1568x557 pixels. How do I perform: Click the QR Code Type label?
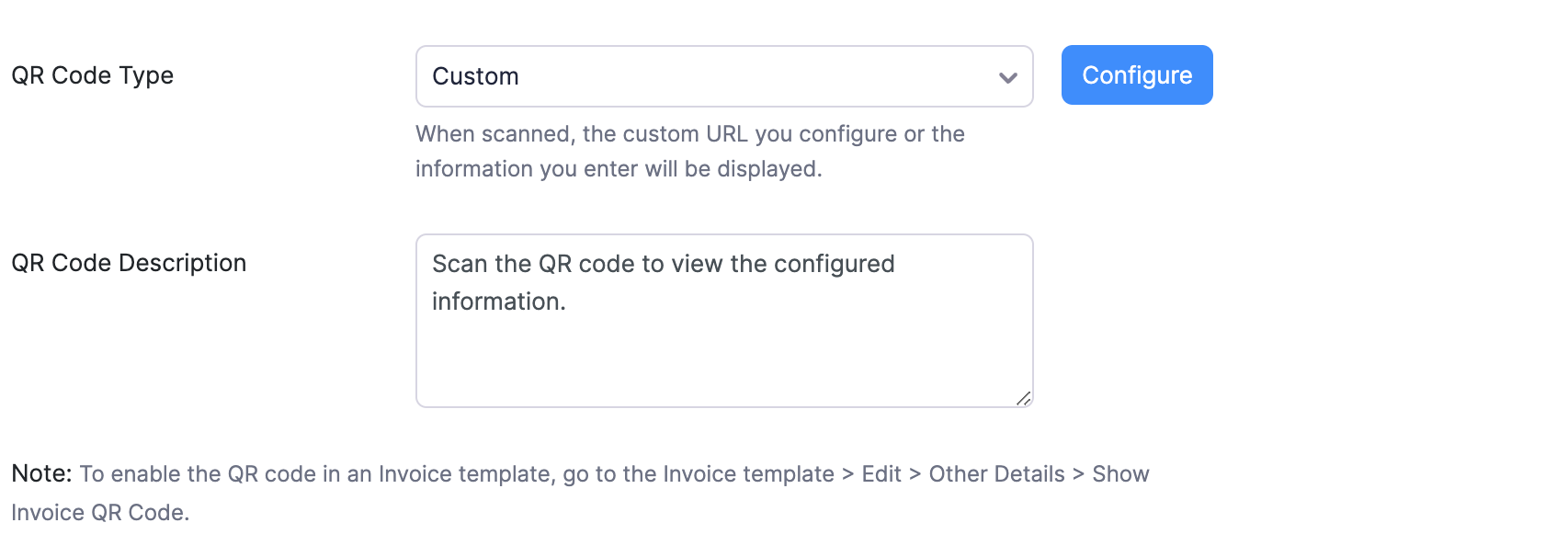tap(92, 75)
